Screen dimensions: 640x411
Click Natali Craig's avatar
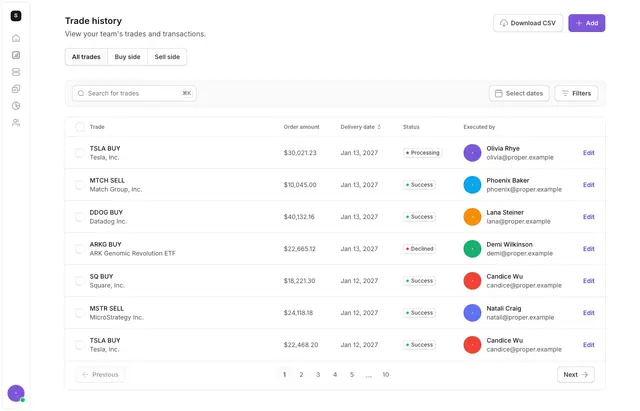pyautogui.click(x=472, y=313)
